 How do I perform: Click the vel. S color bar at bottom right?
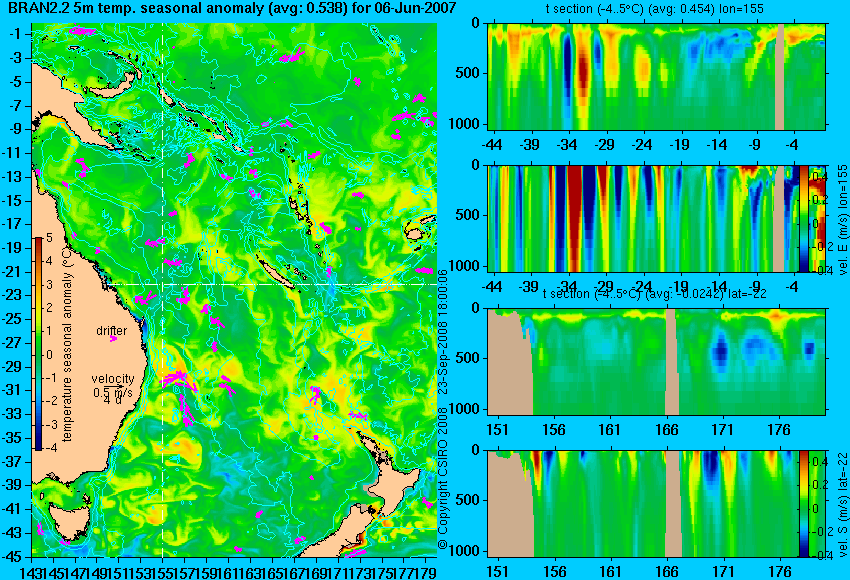tap(803, 504)
